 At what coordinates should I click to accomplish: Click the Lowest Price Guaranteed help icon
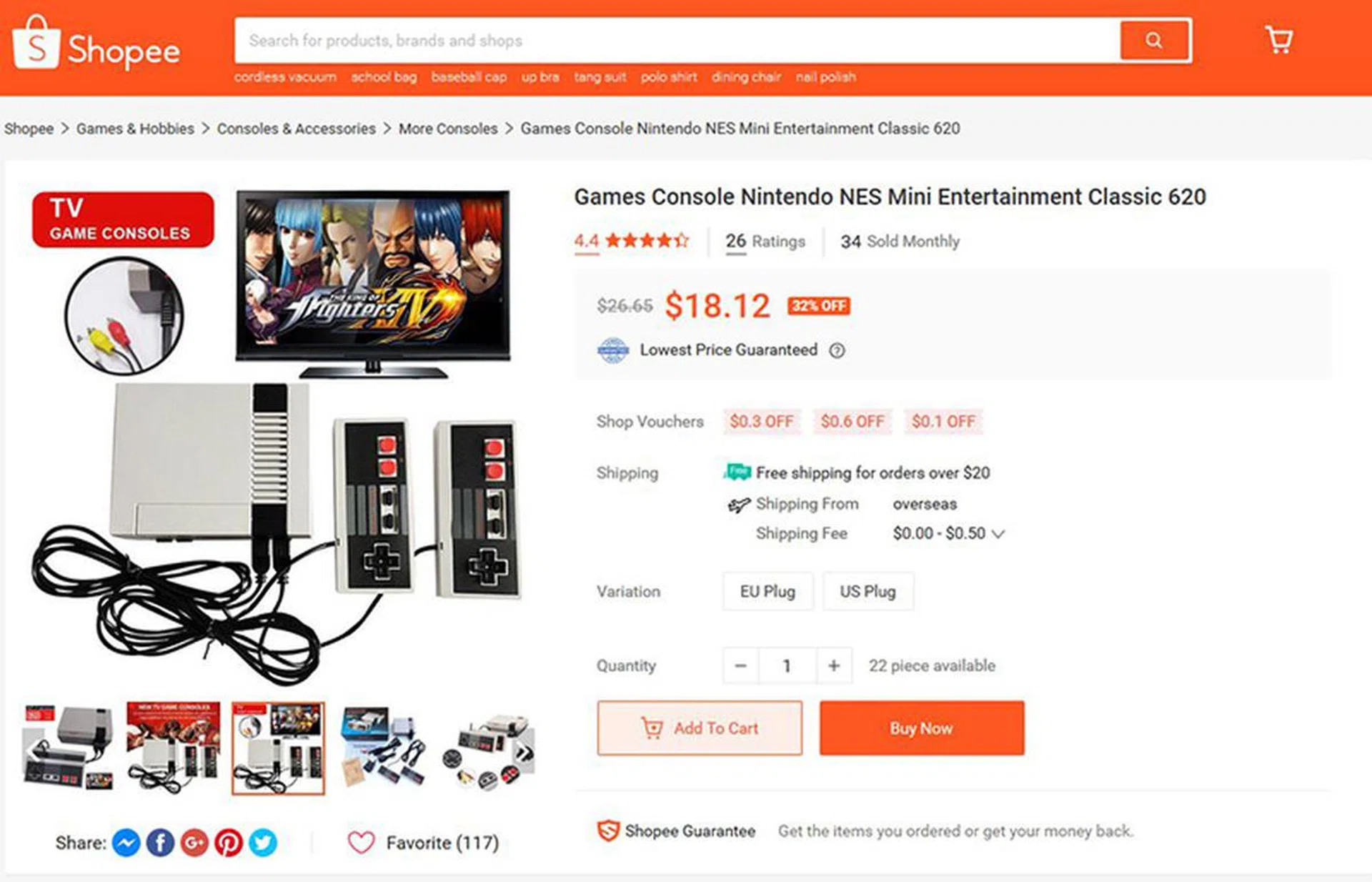(x=837, y=350)
